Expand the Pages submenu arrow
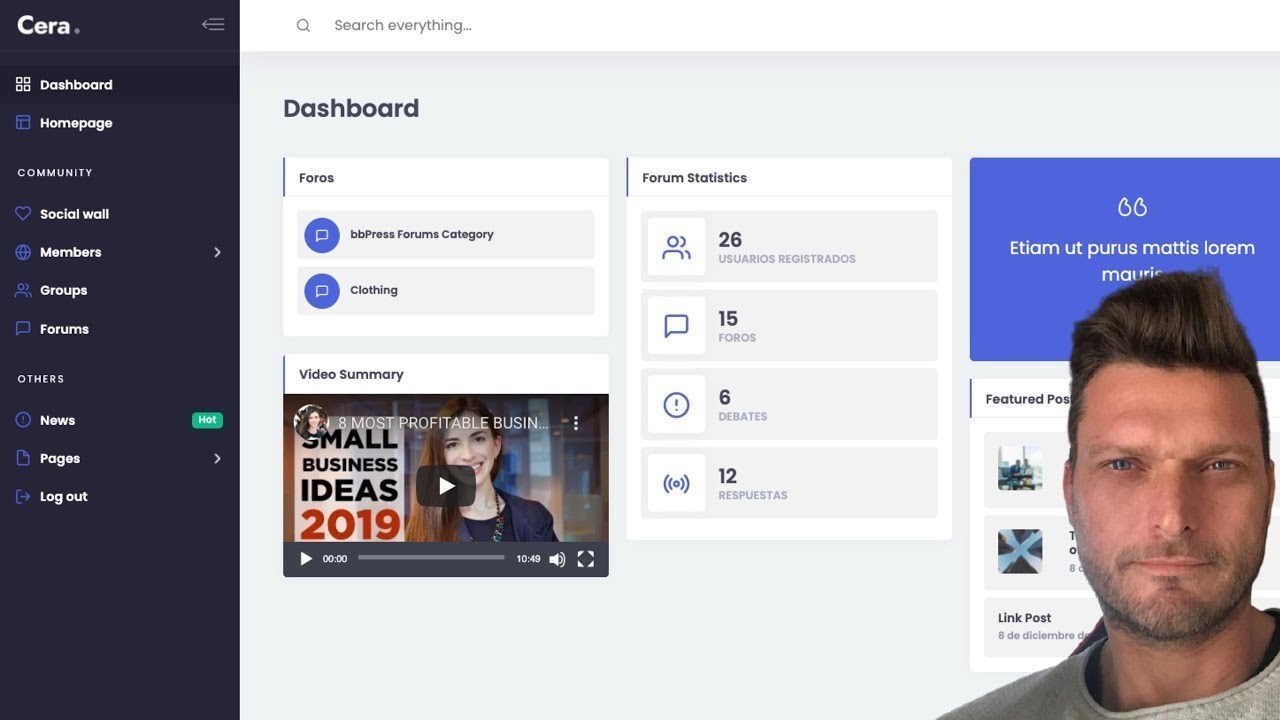1280x720 pixels. pyautogui.click(x=217, y=458)
